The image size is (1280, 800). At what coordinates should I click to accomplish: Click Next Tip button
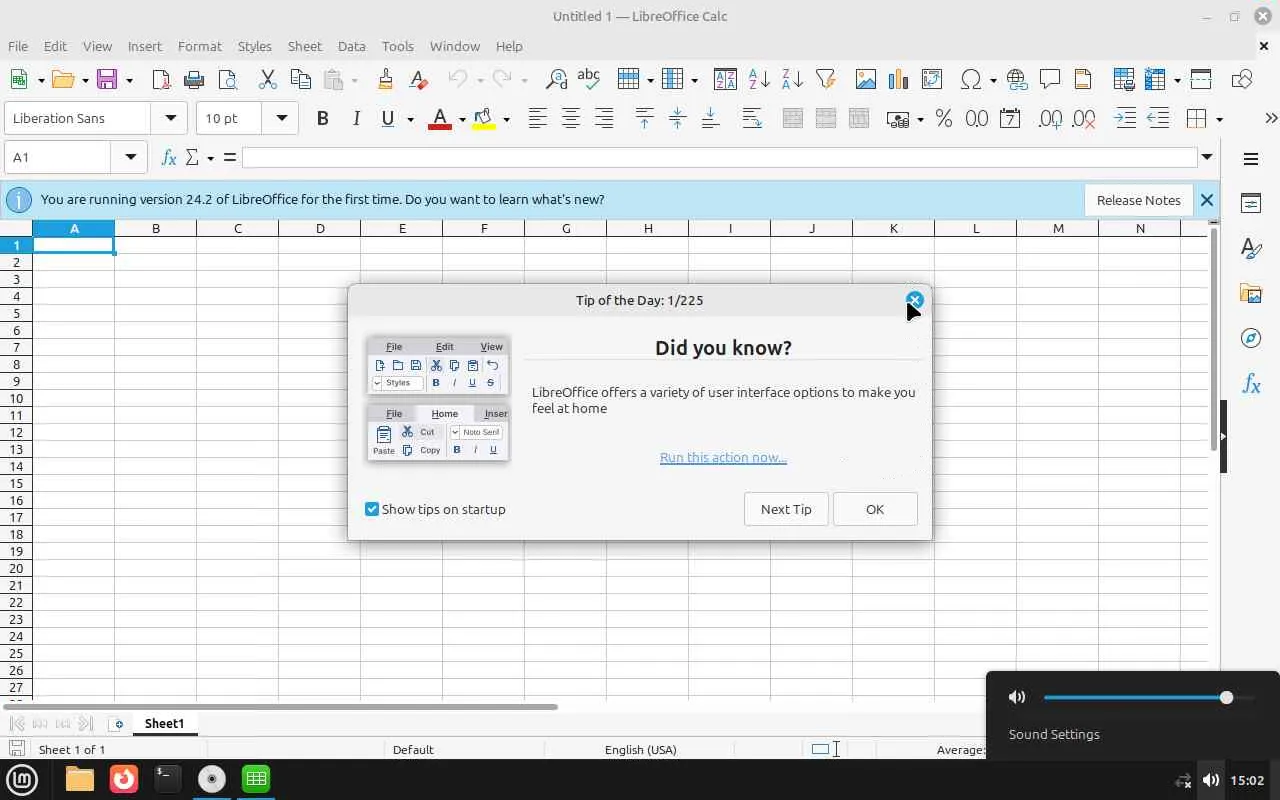tap(786, 509)
